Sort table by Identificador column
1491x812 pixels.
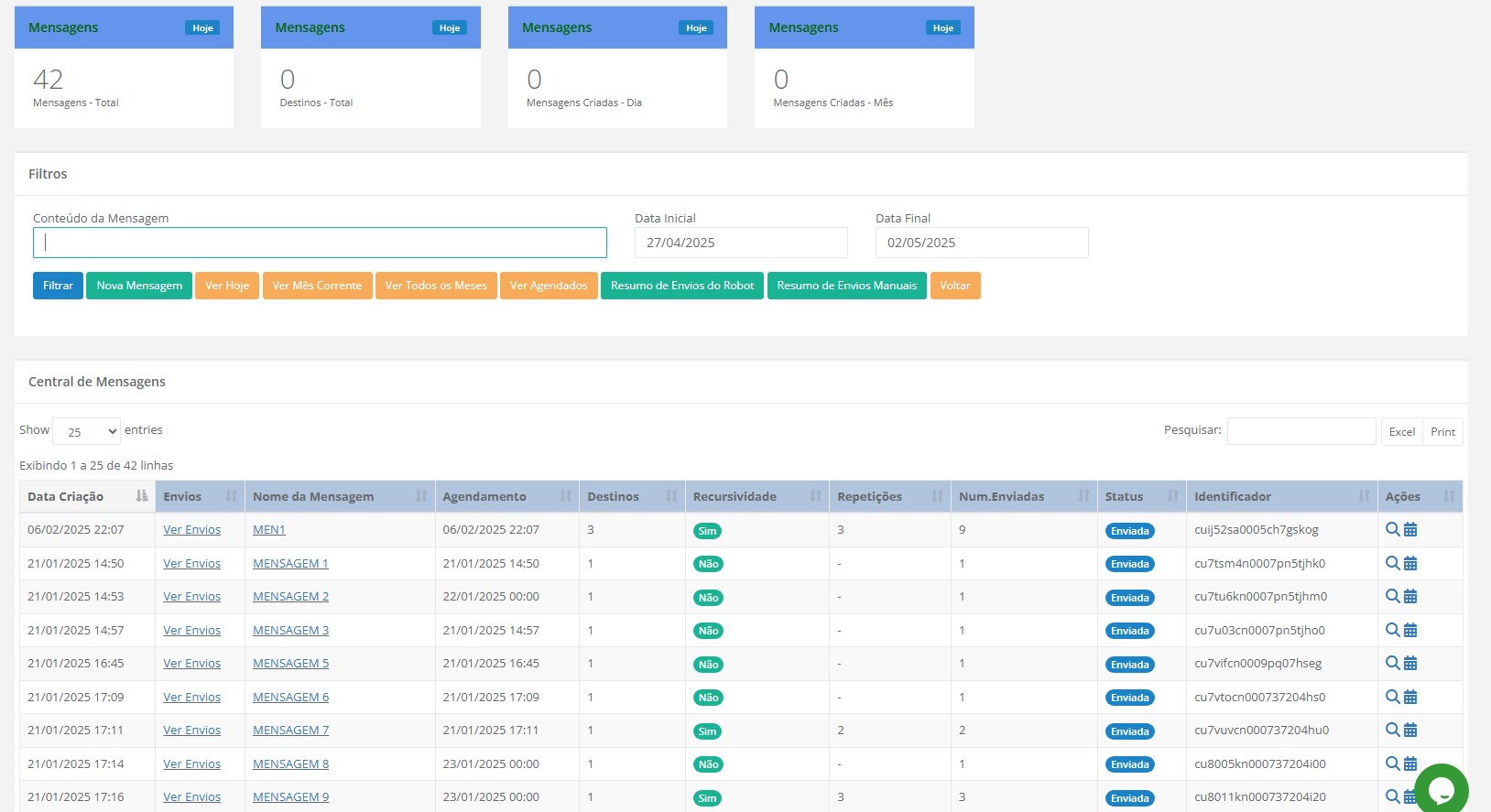(x=1282, y=496)
